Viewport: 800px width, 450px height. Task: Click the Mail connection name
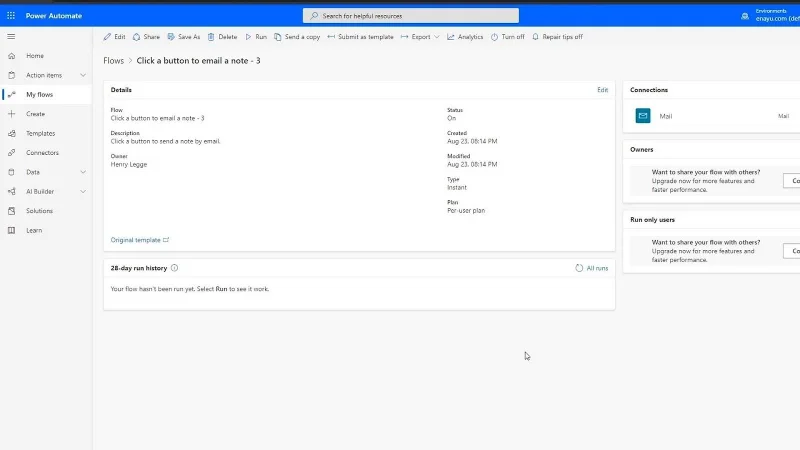pyautogui.click(x=666, y=116)
